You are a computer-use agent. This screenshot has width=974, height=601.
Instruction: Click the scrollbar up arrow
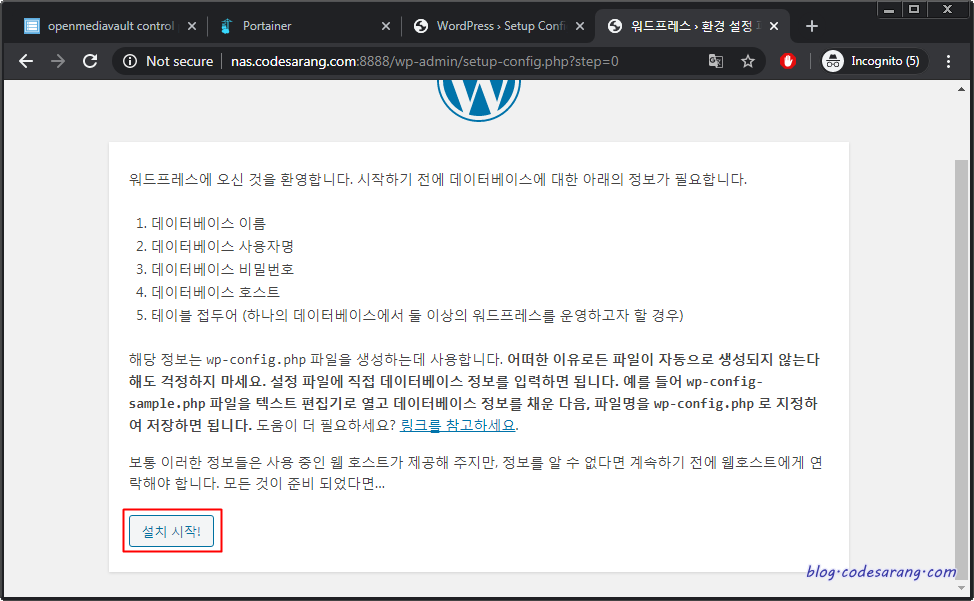click(x=961, y=89)
